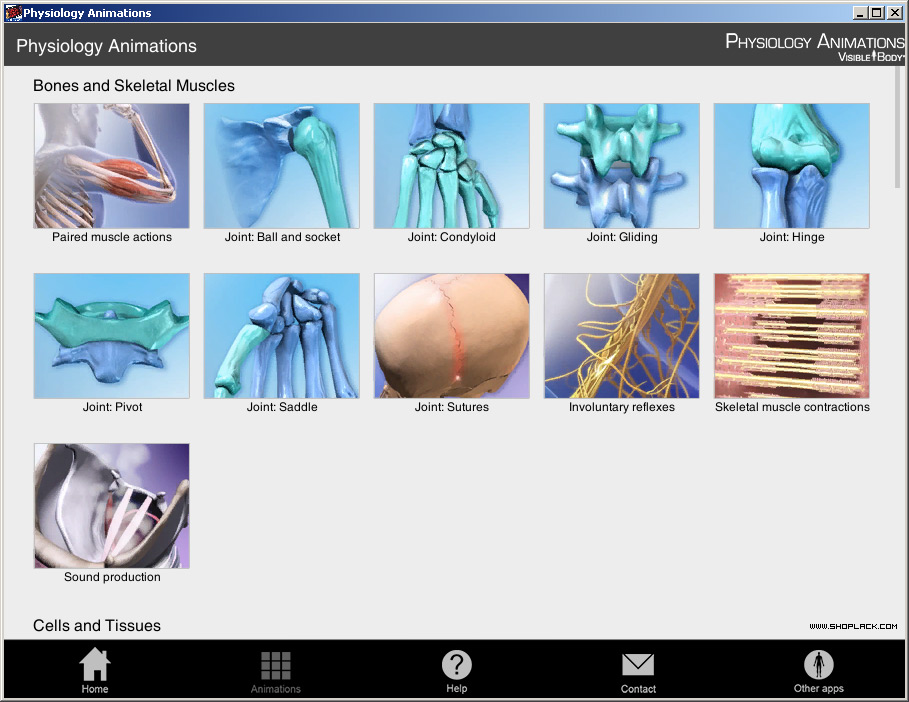This screenshot has height=702, width=909.
Task: Click the 'Bones and Skeletal Muscles' heading
Action: [x=134, y=86]
